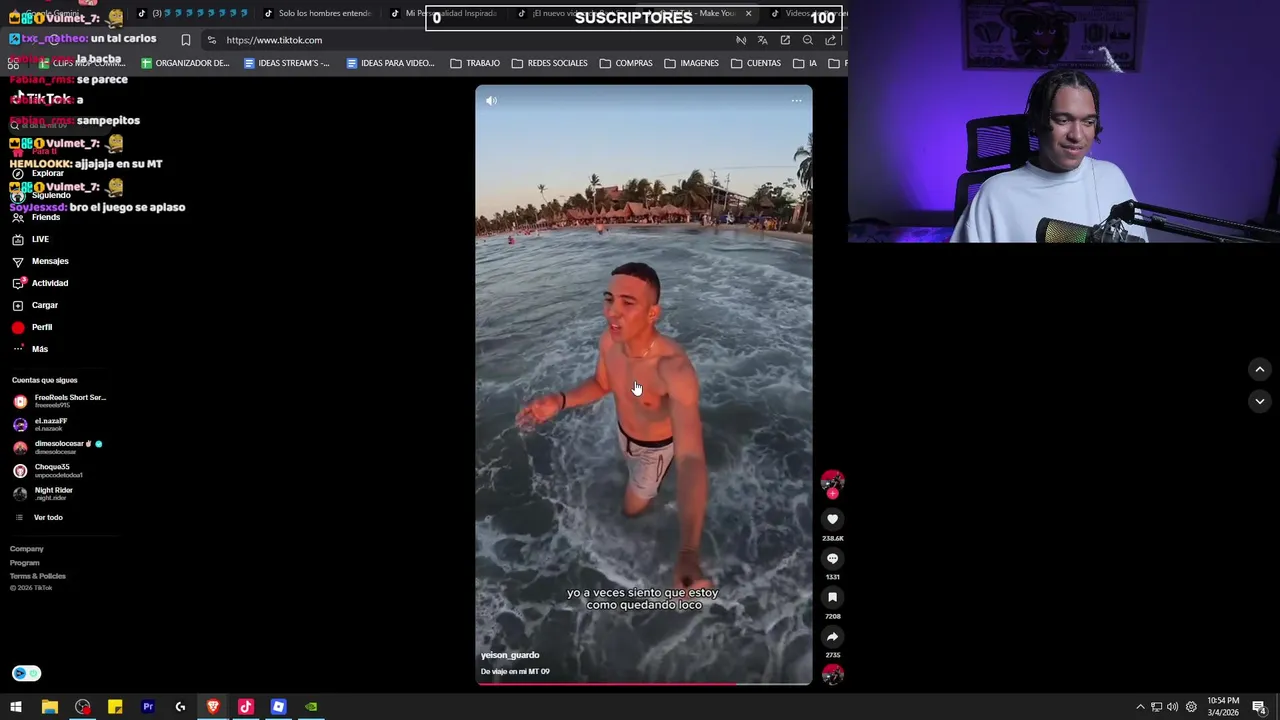Open the COMPRAS bookmarks folder
This screenshot has height=720, width=1280.
[626, 63]
